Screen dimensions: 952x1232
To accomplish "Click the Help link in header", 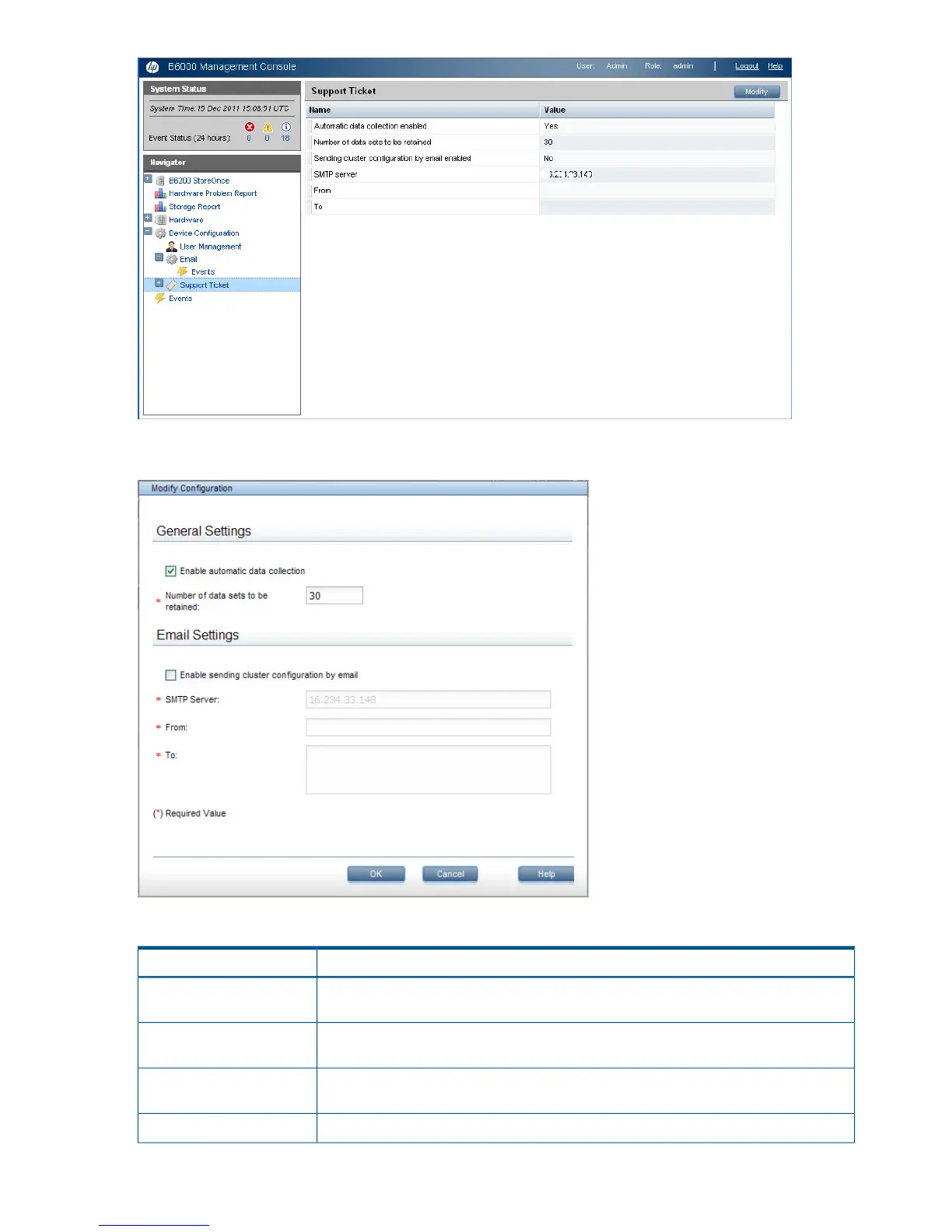I will pos(775,66).
